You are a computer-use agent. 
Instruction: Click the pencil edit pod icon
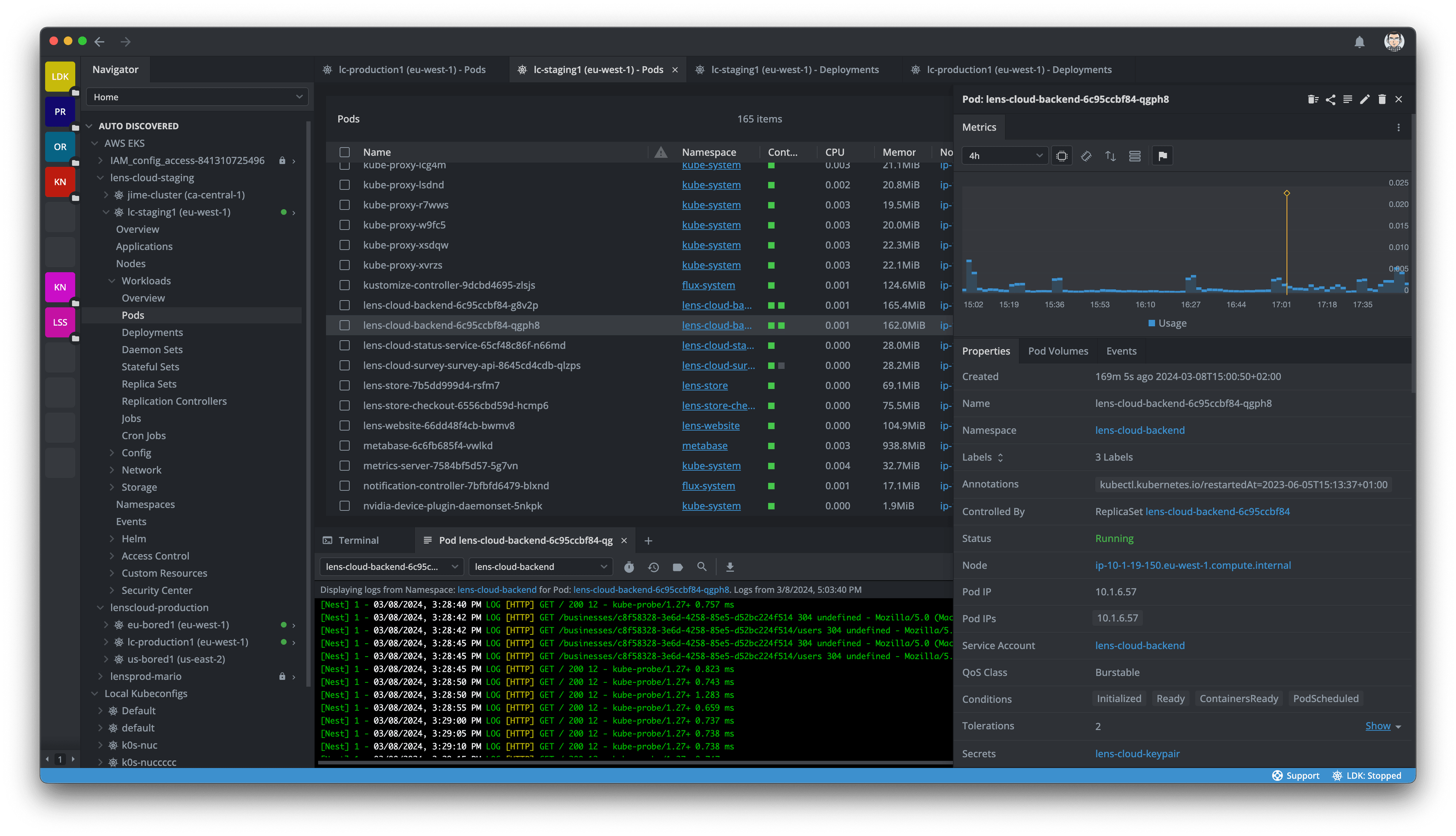pos(1365,99)
